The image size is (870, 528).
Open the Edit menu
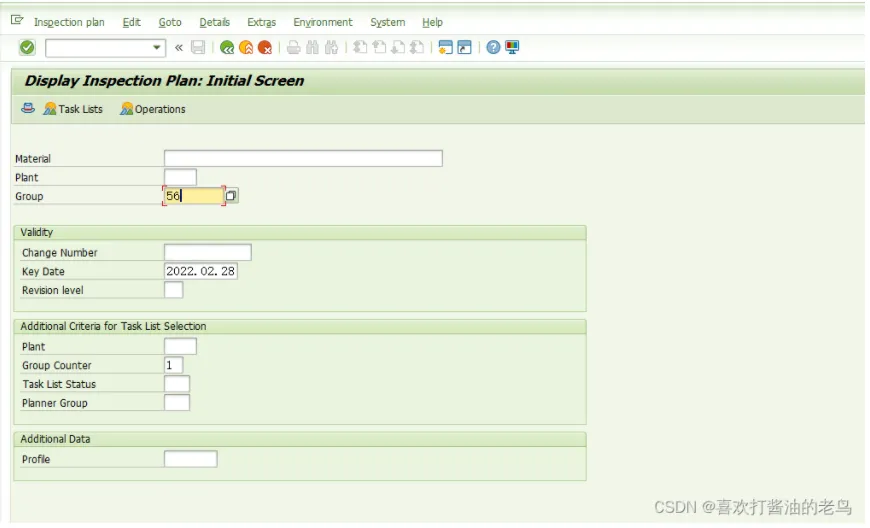(131, 22)
